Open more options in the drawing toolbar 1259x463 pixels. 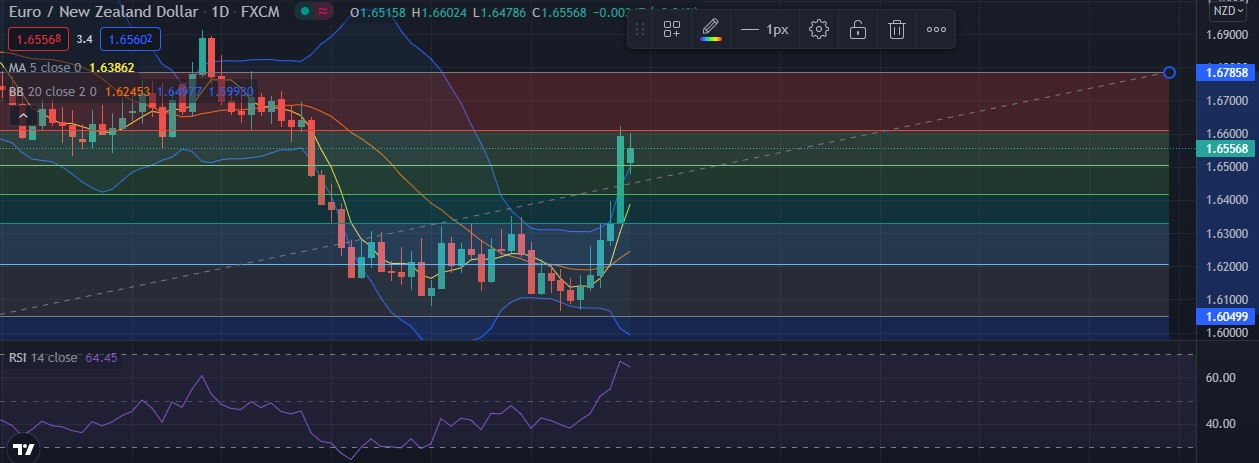click(936, 30)
